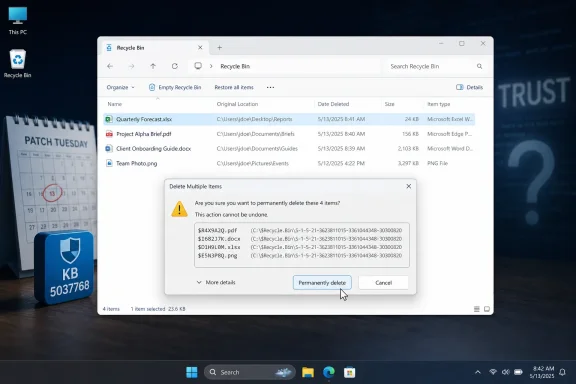
Task: Refresh the Recycle Bin view
Action: pyautogui.click(x=174, y=66)
